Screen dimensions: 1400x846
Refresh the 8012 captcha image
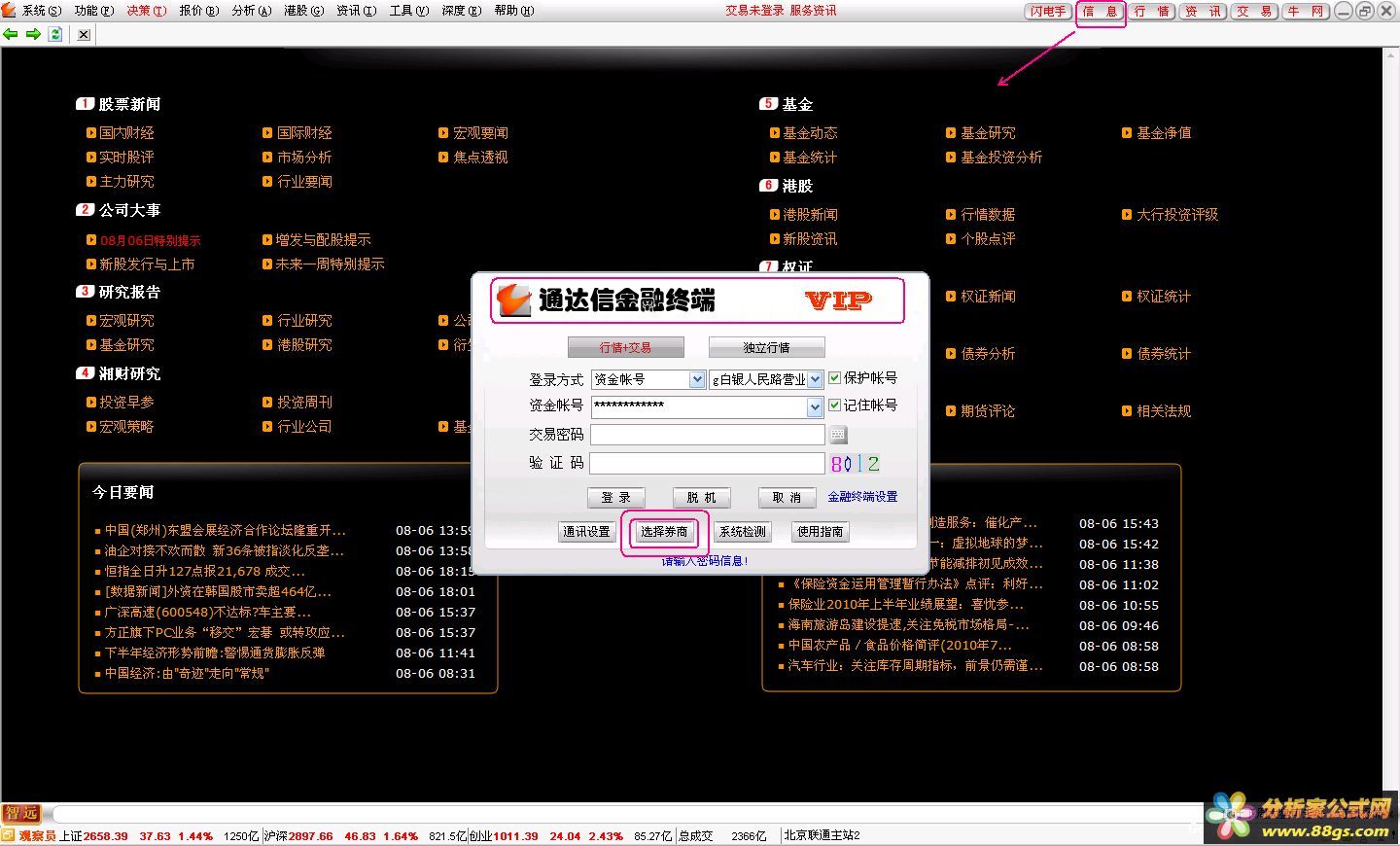[x=856, y=464]
